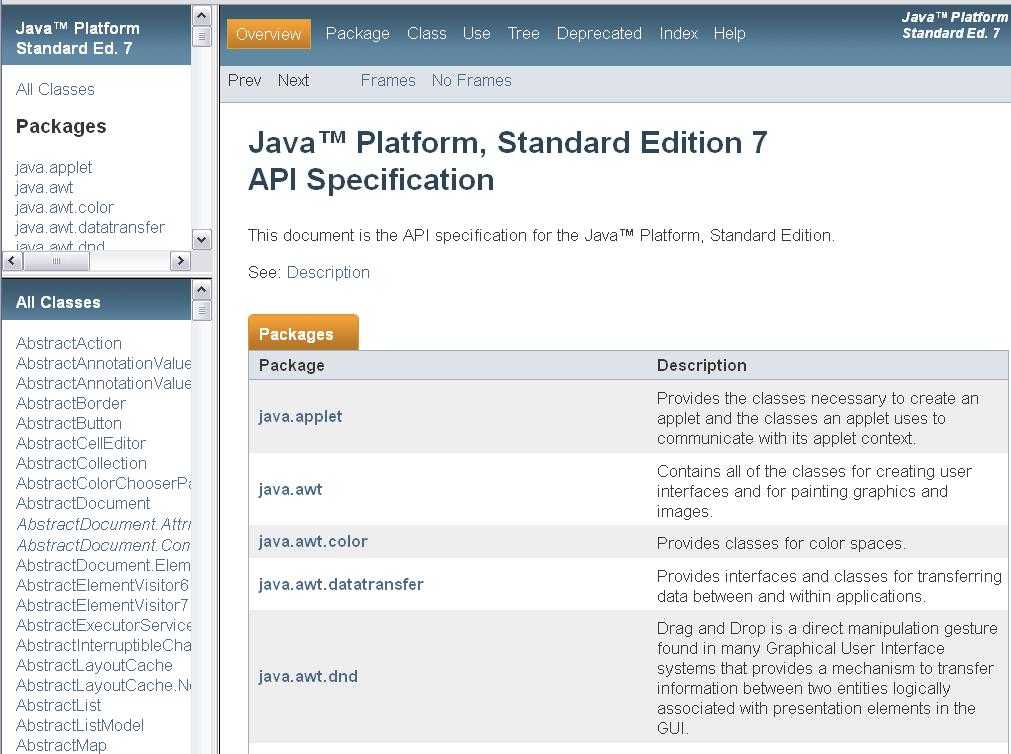Open the AbstractListModel class
Image resolution: width=1011 pixels, height=754 pixels.
[x=79, y=725]
